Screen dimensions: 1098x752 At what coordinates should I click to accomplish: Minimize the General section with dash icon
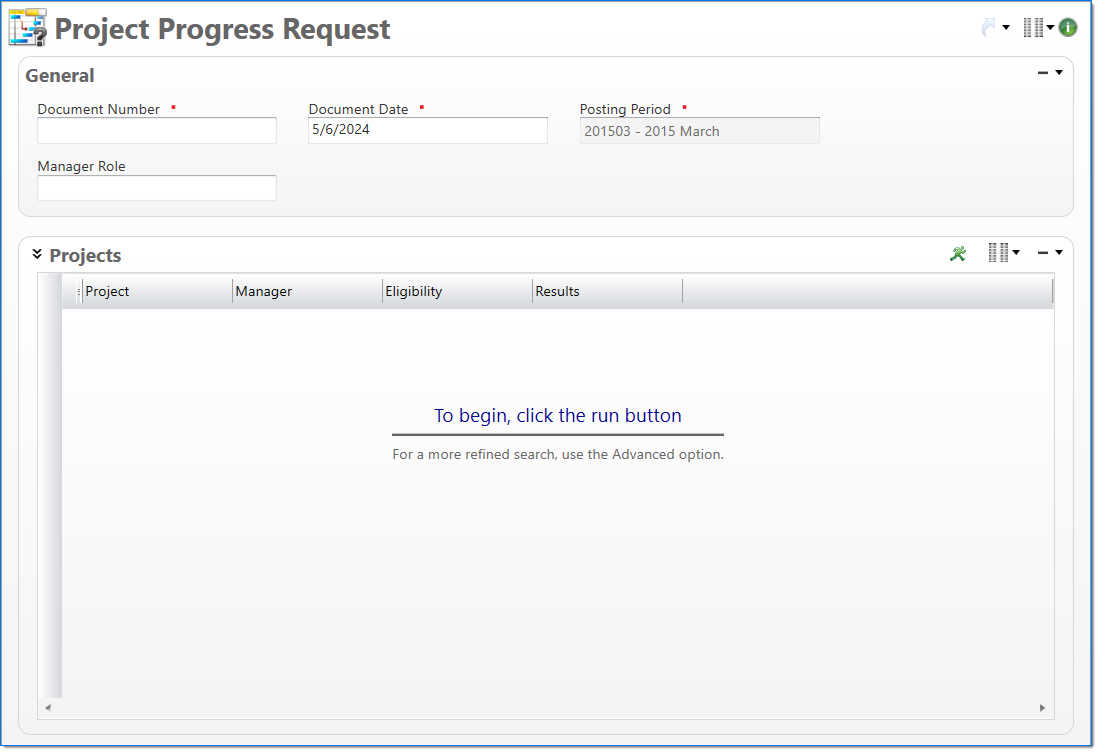[x=1043, y=73]
